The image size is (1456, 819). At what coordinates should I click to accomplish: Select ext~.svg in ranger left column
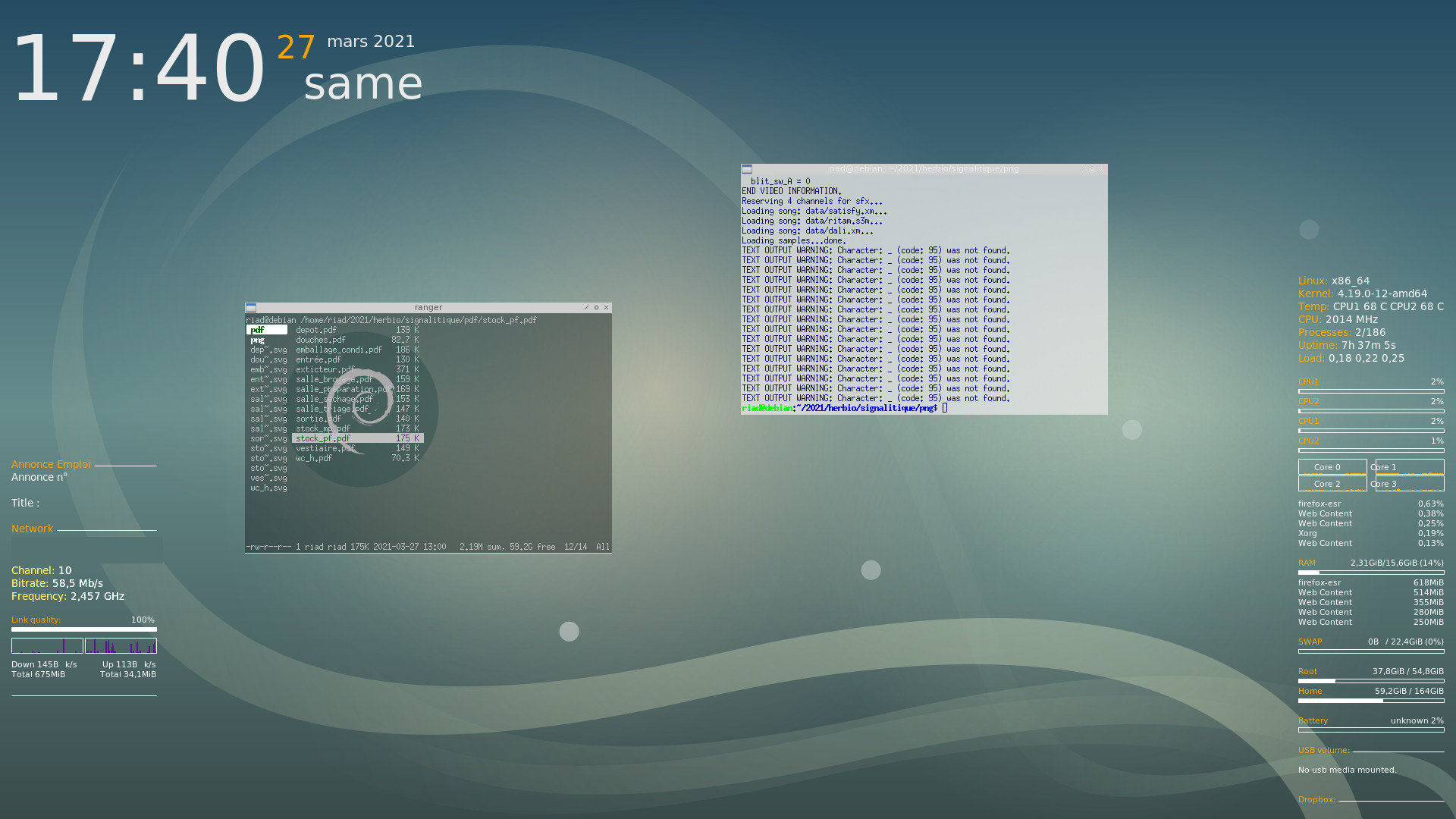[268, 389]
